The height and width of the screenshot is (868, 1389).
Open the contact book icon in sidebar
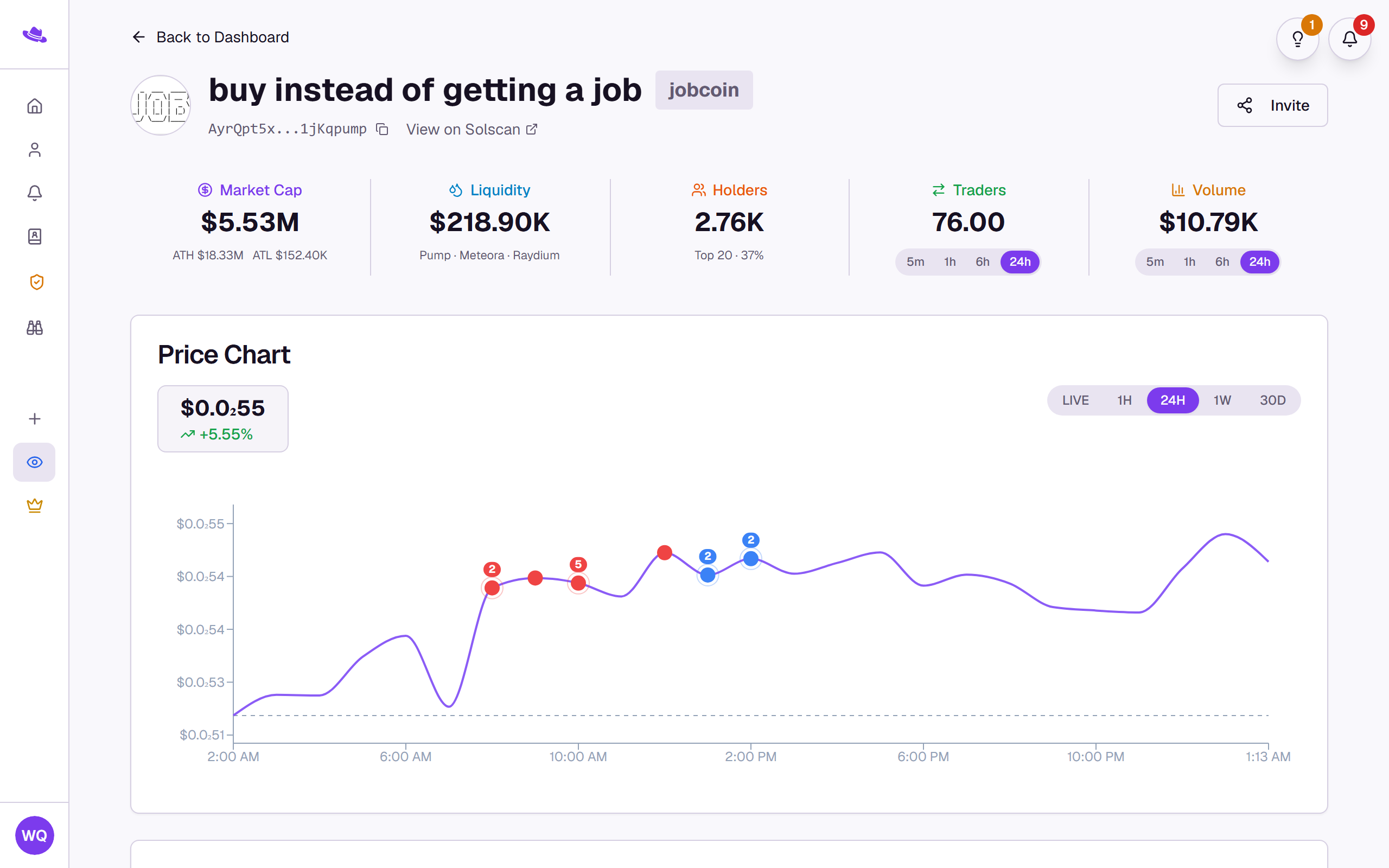click(34, 237)
